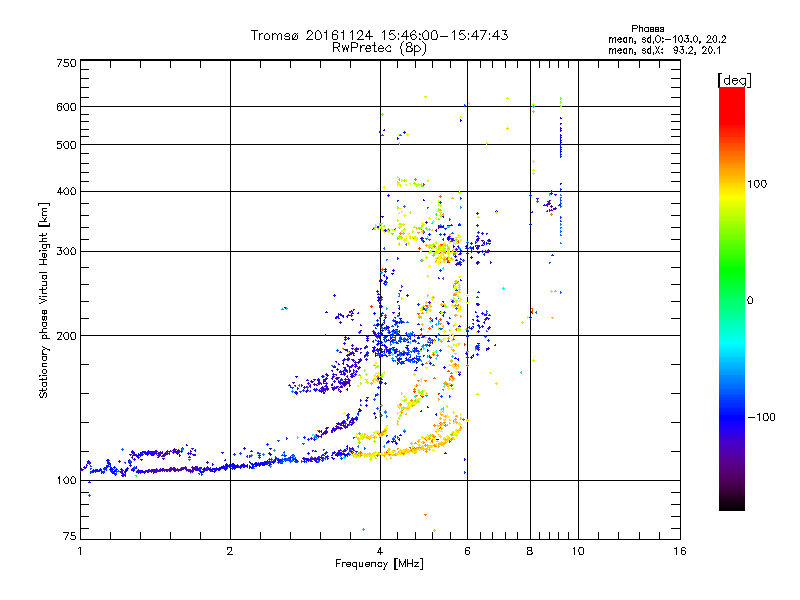Click the '100' colorbar tick label
Screen dimensions: 800x600
click(757, 184)
